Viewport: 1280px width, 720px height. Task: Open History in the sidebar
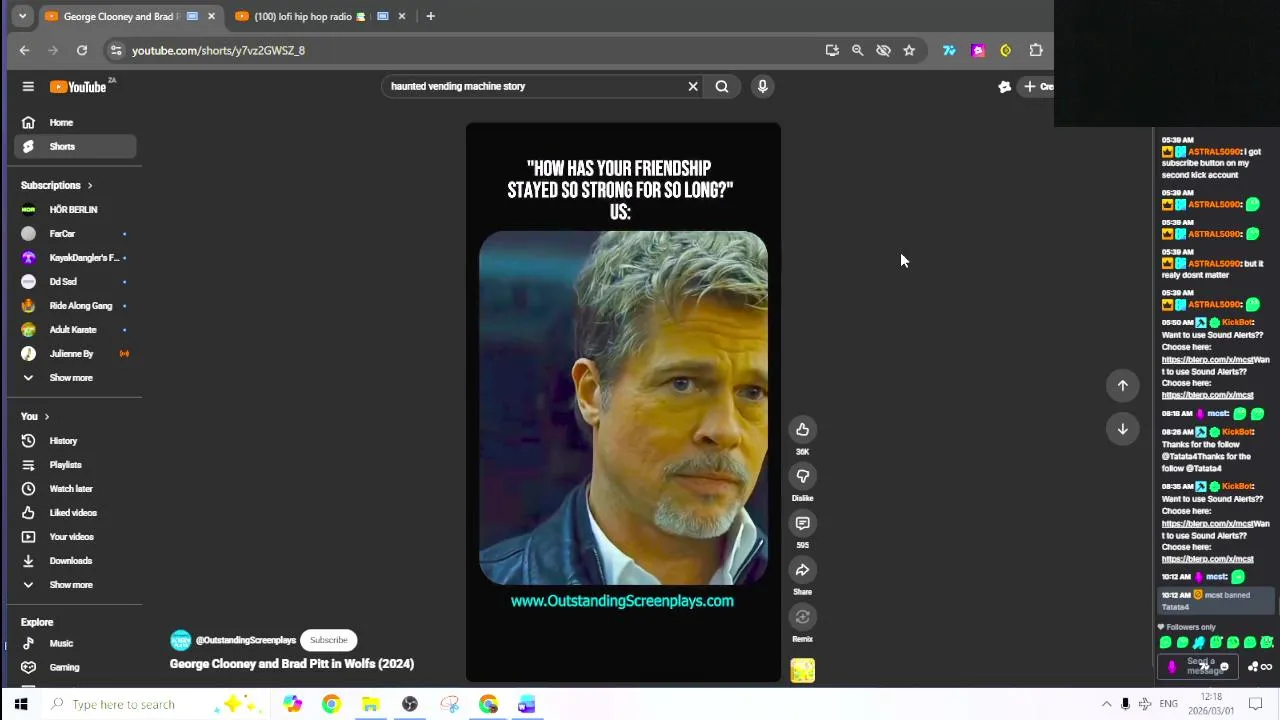75,441
